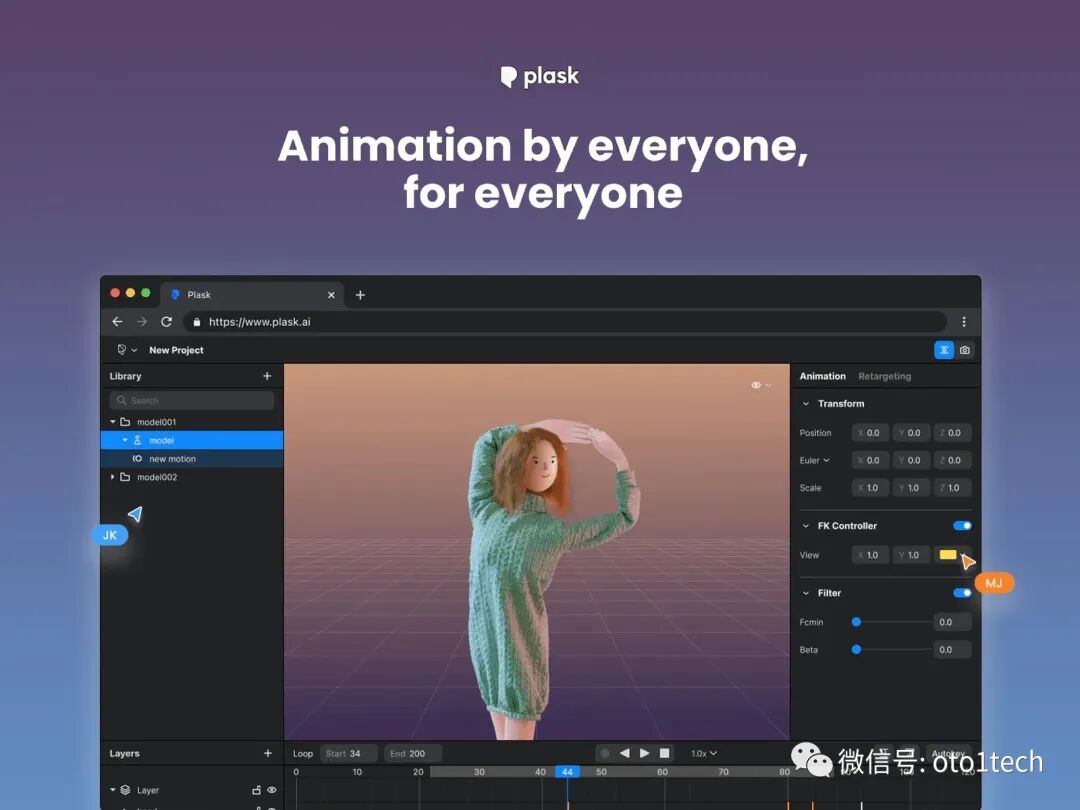
Task: Open the Euler rotation mode dropdown
Action: coord(815,460)
